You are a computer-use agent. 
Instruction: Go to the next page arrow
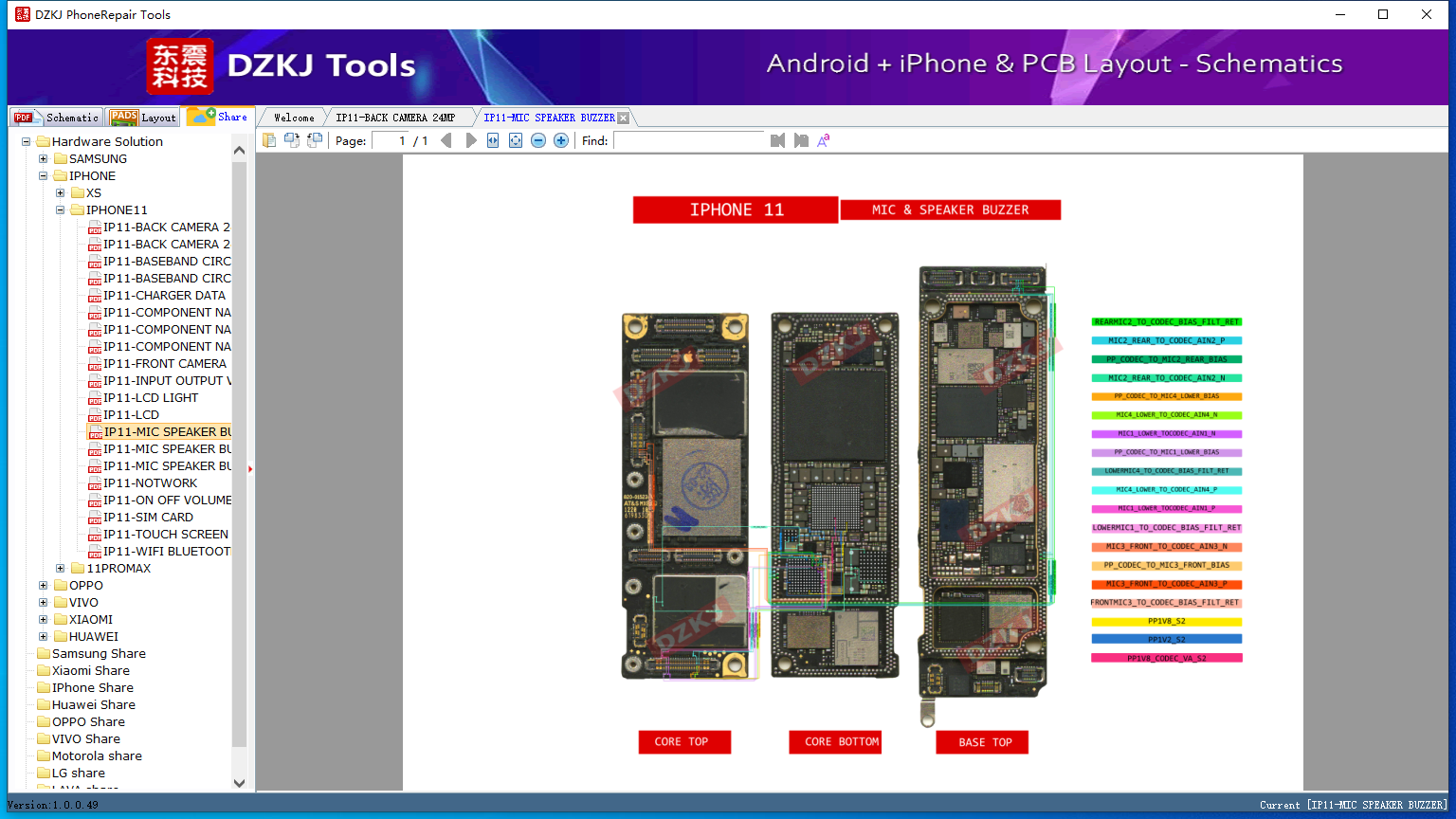471,140
